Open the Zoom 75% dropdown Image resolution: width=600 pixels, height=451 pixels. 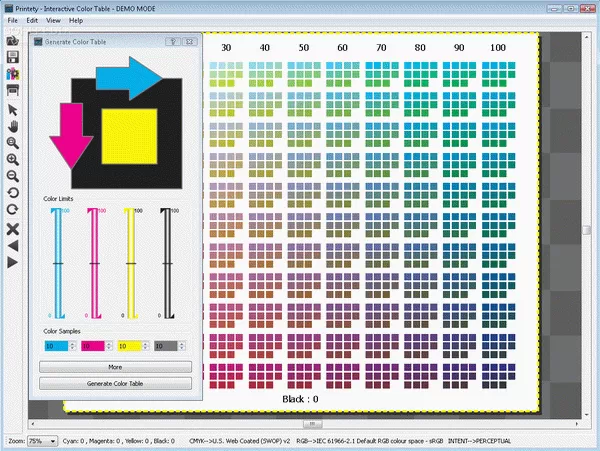tap(42, 441)
